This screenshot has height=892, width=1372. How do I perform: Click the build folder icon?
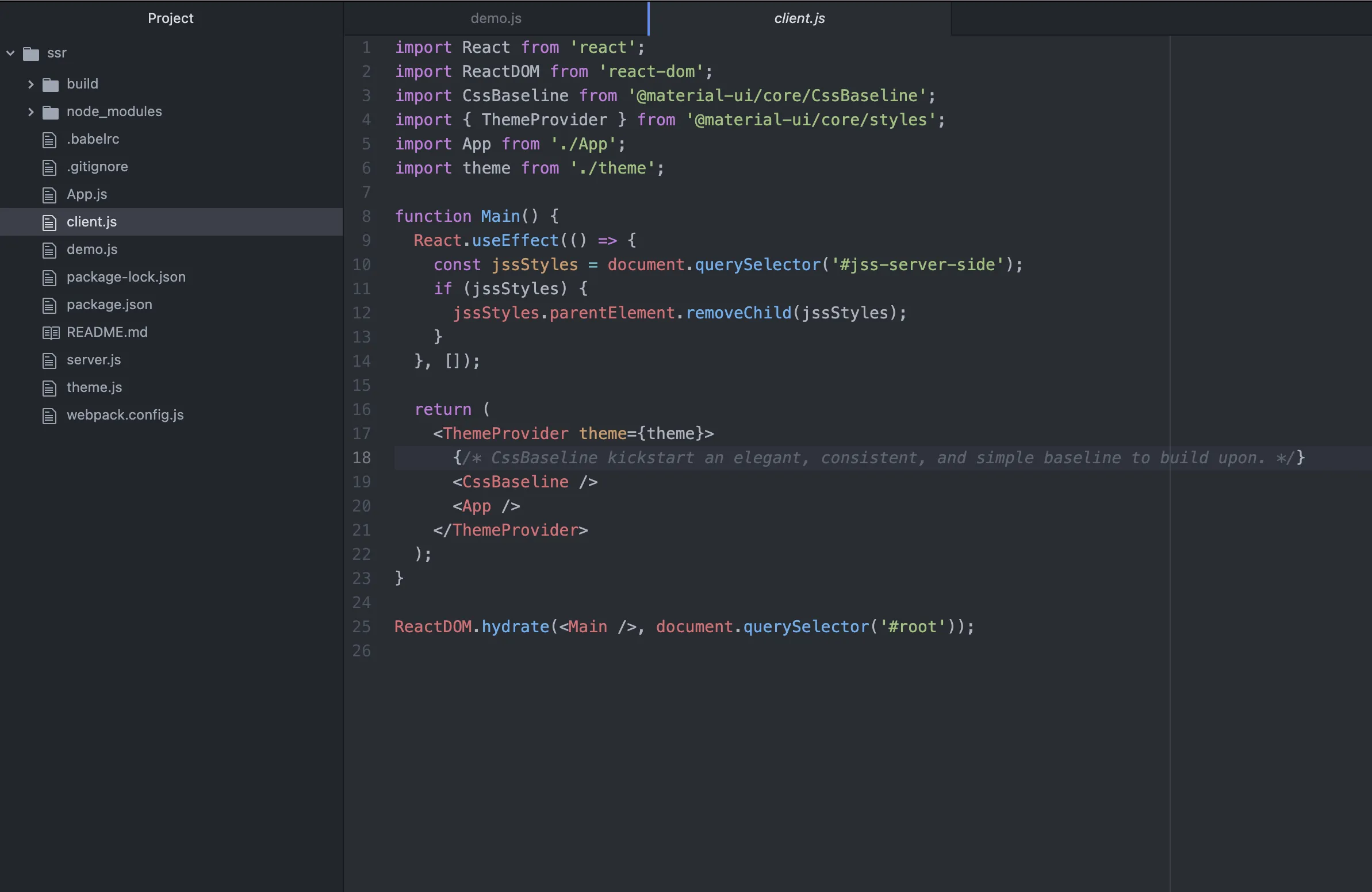pyautogui.click(x=51, y=84)
